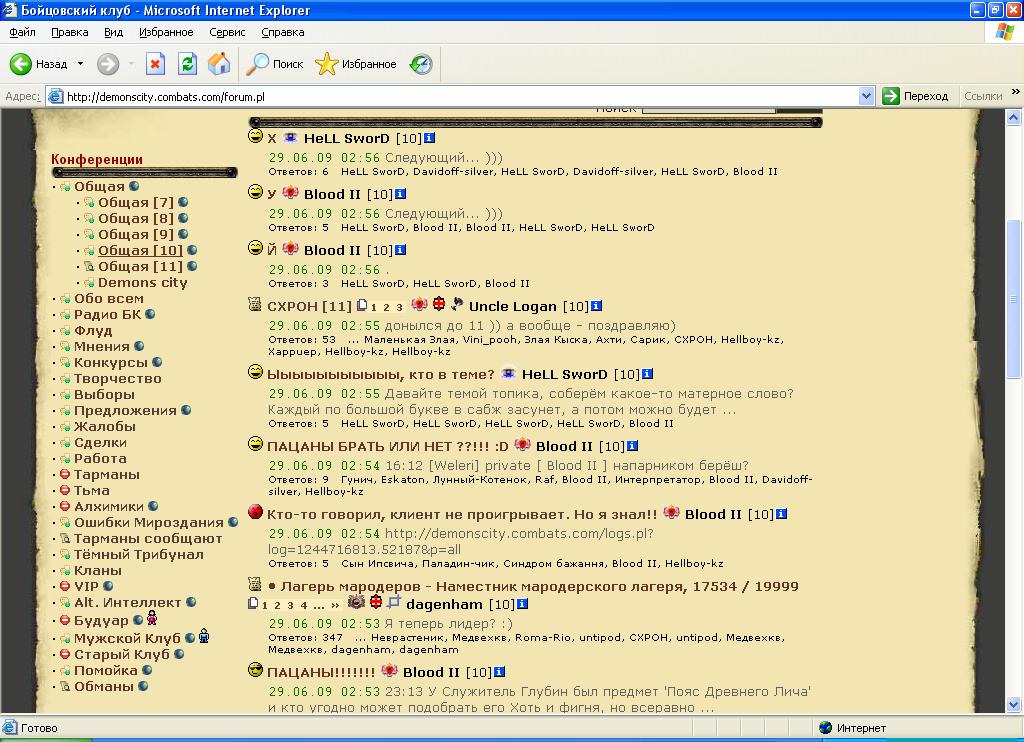Click the Refresh page icon

(x=187, y=64)
